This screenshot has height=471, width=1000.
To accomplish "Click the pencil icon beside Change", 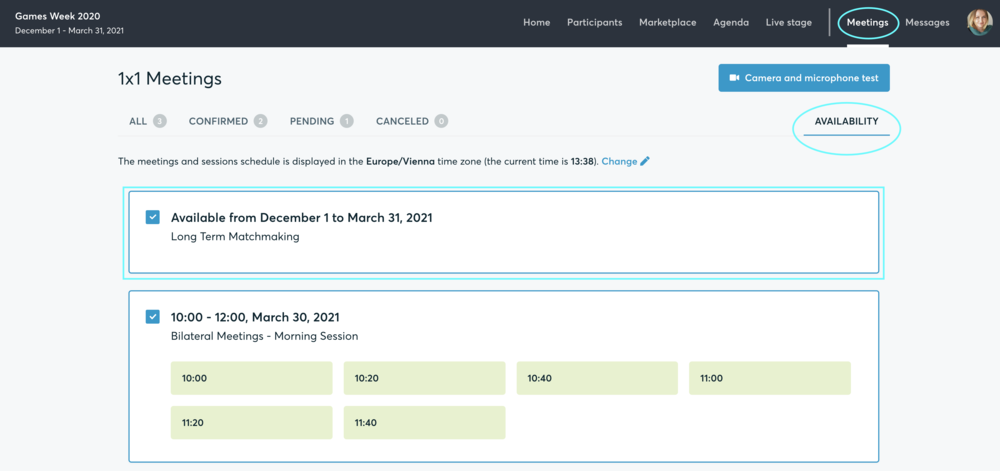I will [645, 161].
